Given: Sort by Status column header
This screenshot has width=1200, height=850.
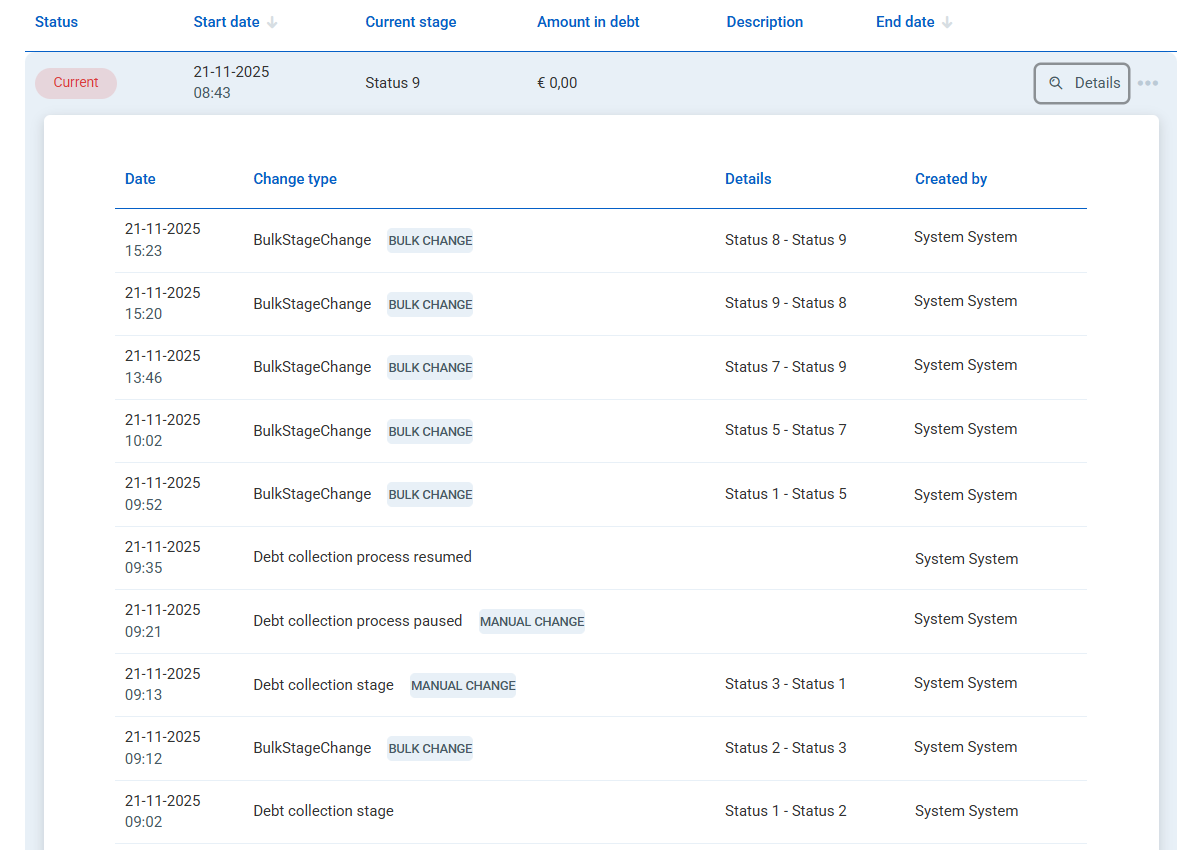Looking at the screenshot, I should tap(56, 22).
